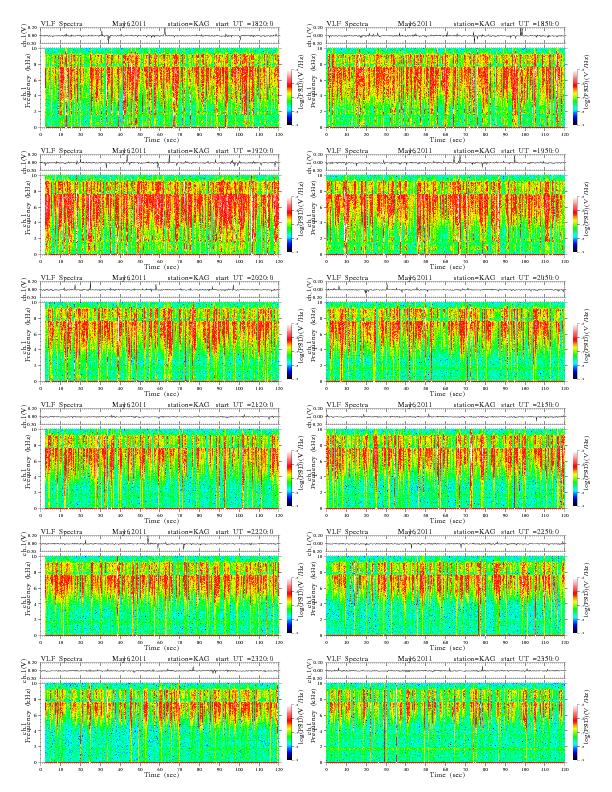Viewport: 612px width, 792px height.
Task: Click the ch.1 waveform strip above the 2150 spectrogram
Action: [445, 417]
